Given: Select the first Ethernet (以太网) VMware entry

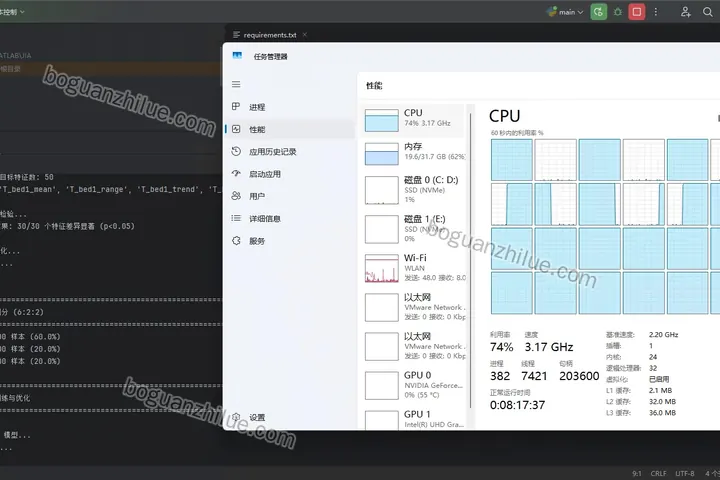Looking at the screenshot, I should [x=414, y=307].
